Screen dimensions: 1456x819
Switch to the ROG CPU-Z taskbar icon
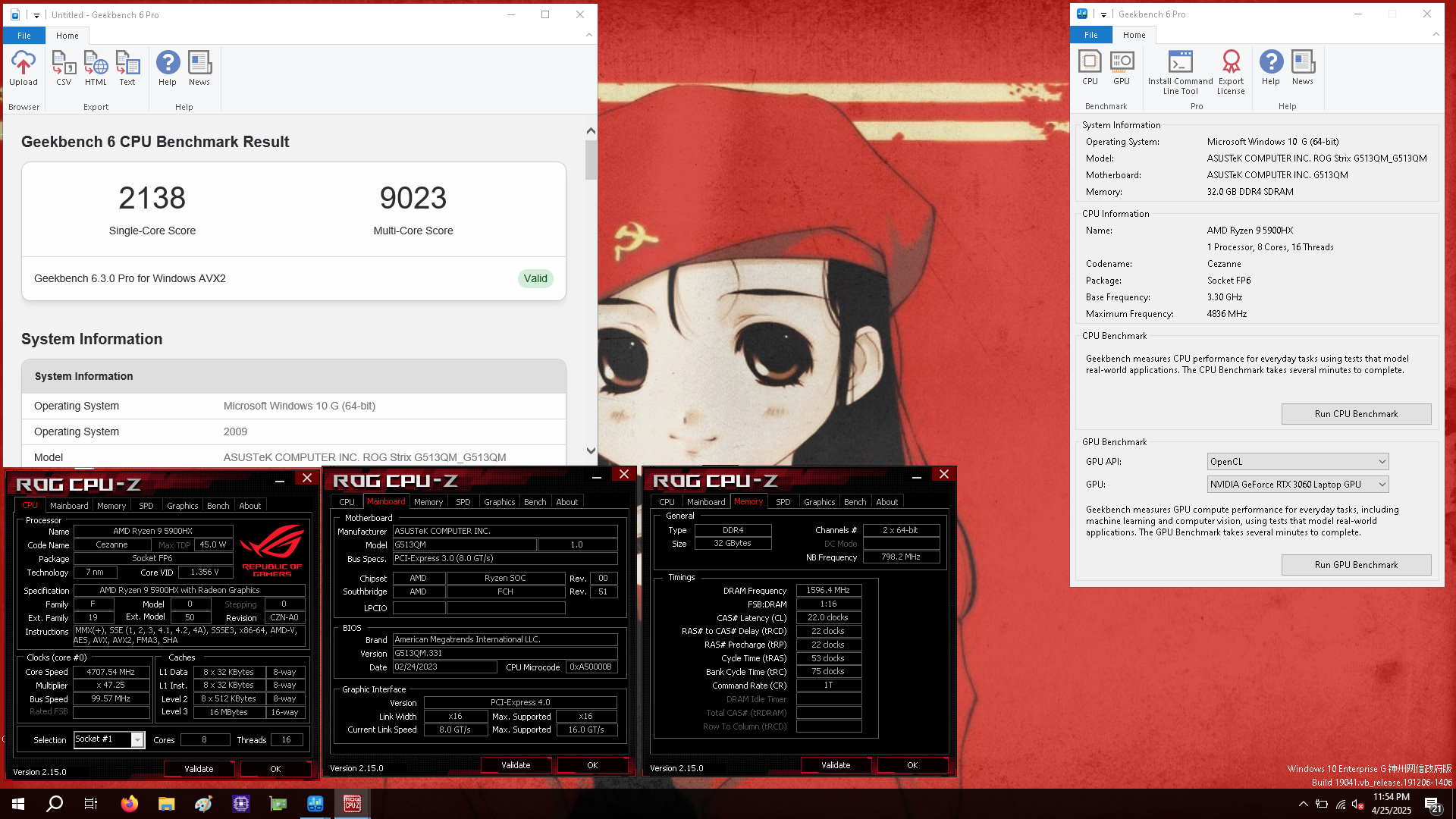[353, 804]
